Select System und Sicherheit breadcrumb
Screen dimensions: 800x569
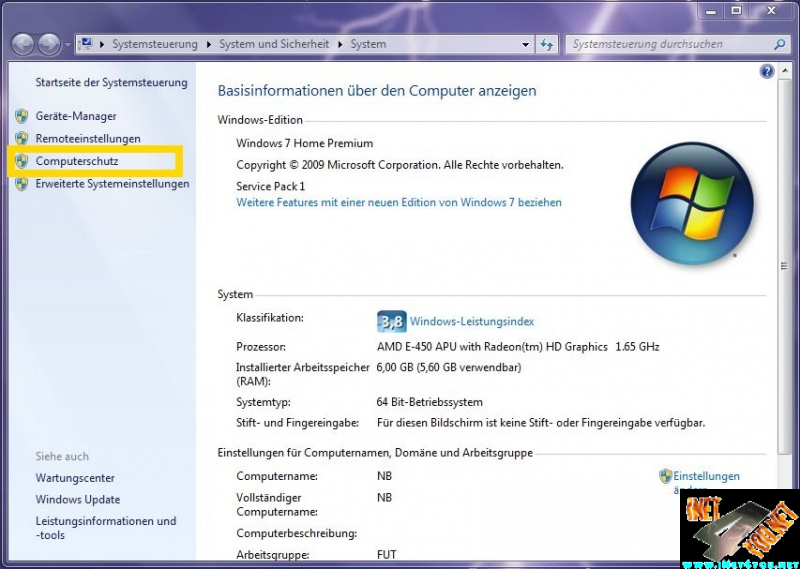pos(274,45)
